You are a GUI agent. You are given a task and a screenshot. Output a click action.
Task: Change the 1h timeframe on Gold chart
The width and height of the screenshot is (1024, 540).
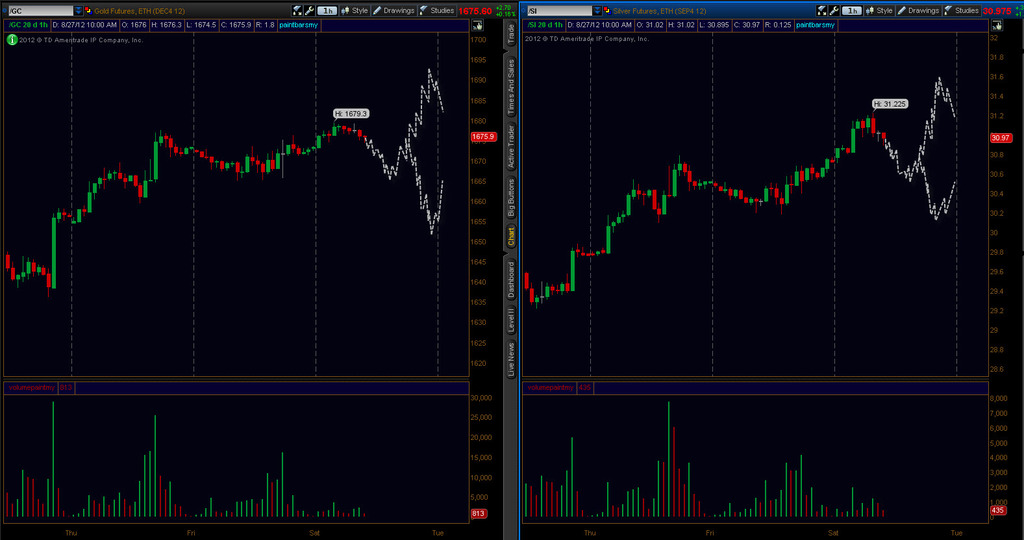coord(327,10)
